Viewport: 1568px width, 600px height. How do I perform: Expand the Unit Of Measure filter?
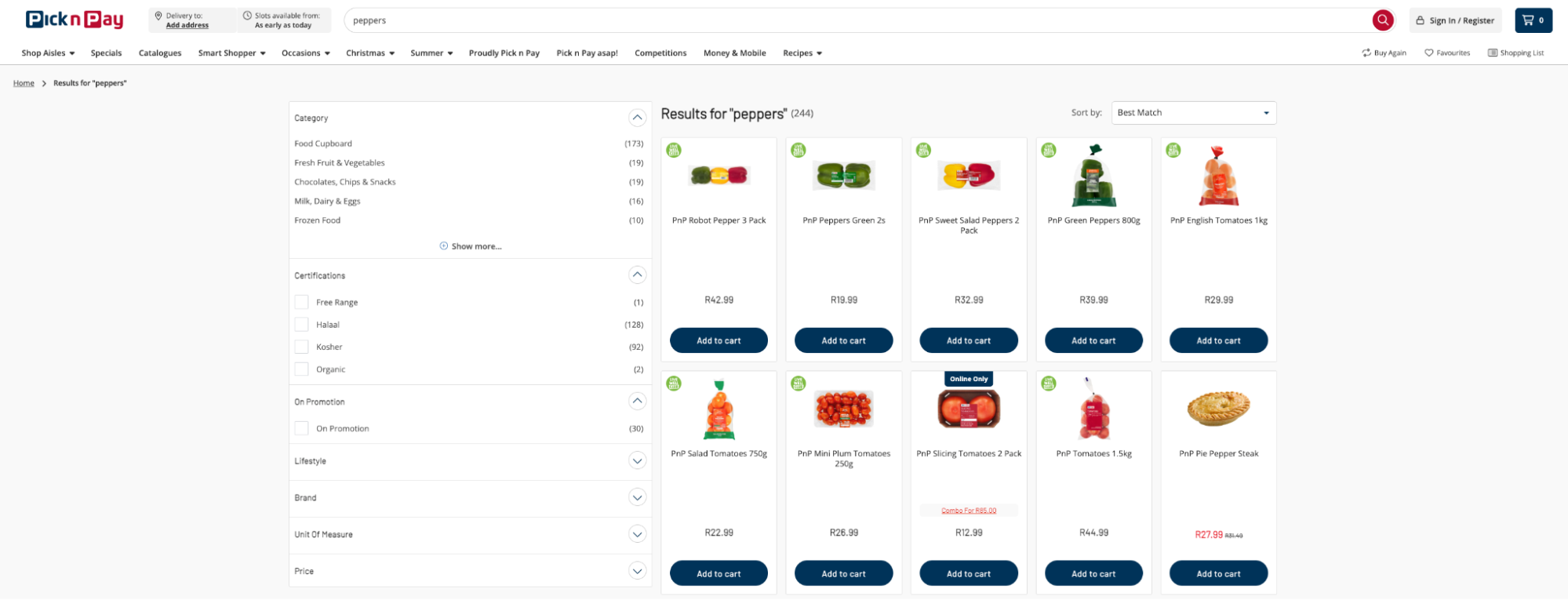(x=637, y=535)
